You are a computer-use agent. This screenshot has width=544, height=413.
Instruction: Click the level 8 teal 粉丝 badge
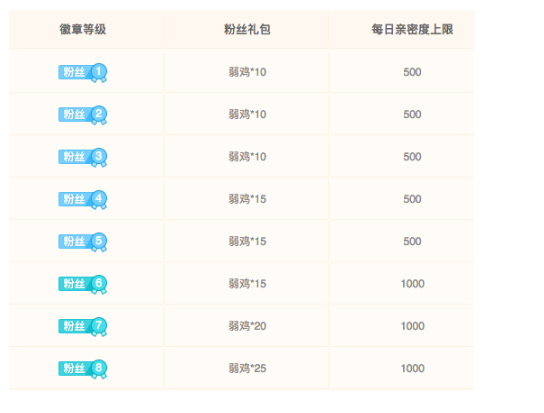point(83,369)
